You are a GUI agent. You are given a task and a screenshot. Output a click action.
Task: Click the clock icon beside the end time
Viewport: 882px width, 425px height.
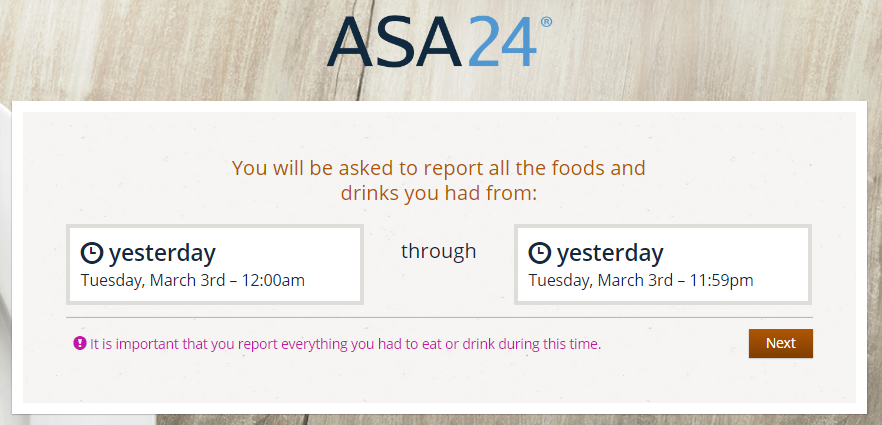[540, 252]
